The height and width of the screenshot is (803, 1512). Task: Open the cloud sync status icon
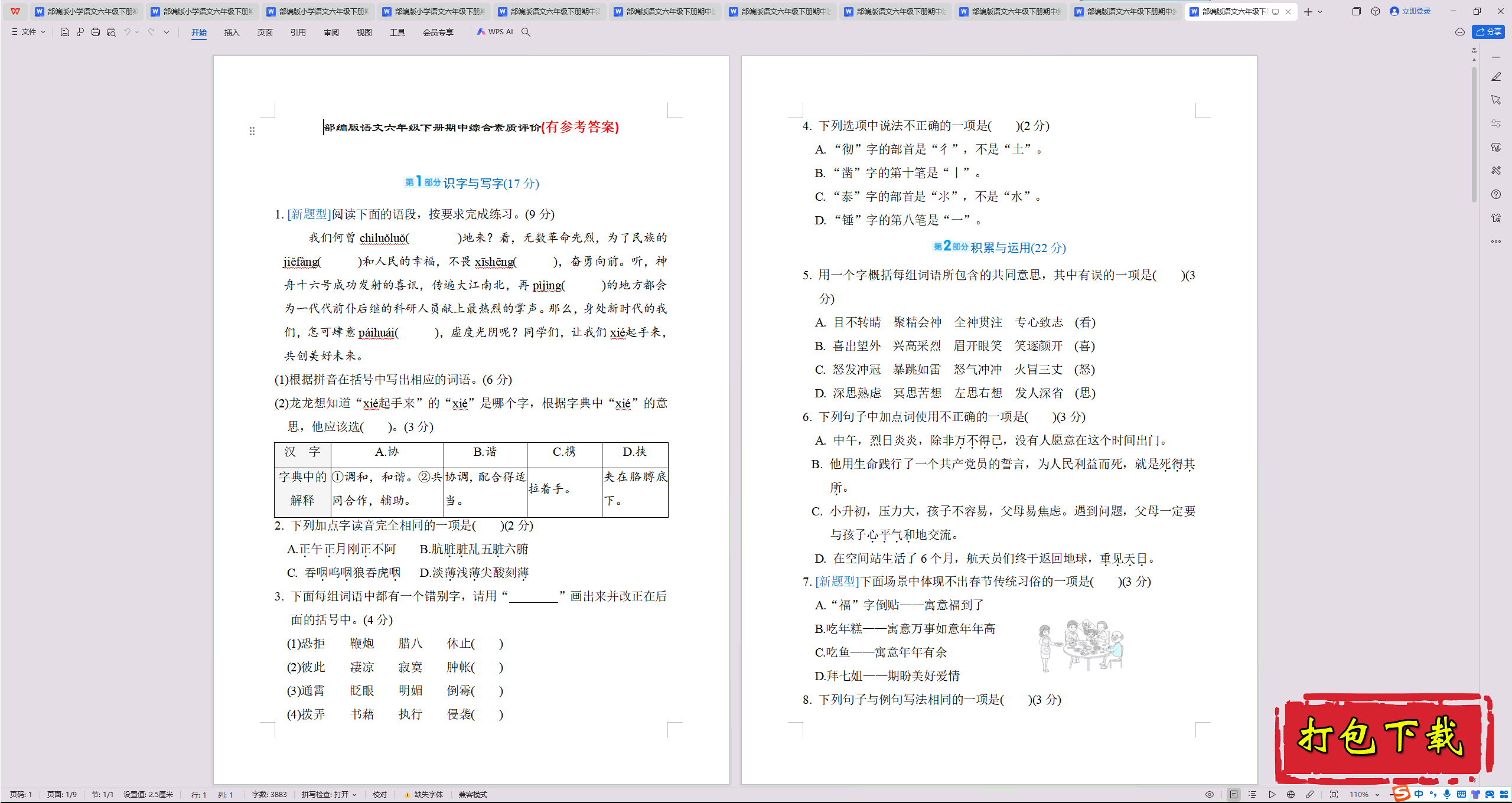(x=1460, y=32)
